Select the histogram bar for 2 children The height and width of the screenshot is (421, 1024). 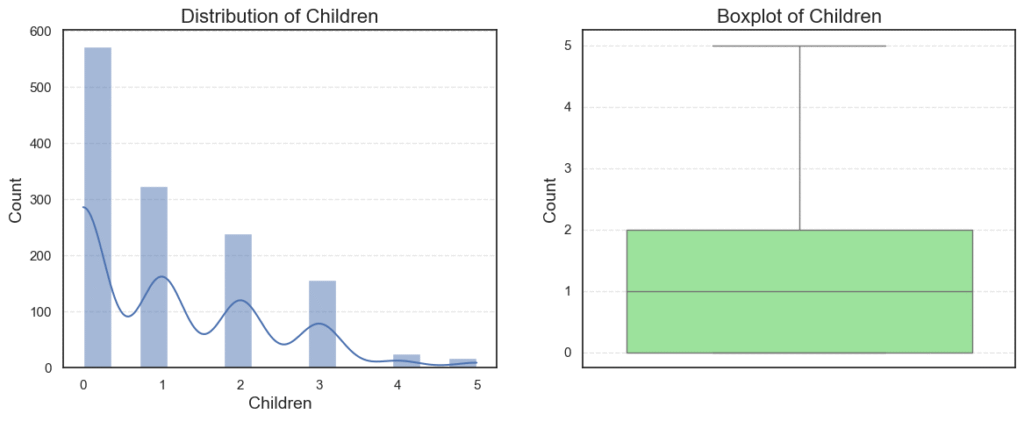(238, 300)
